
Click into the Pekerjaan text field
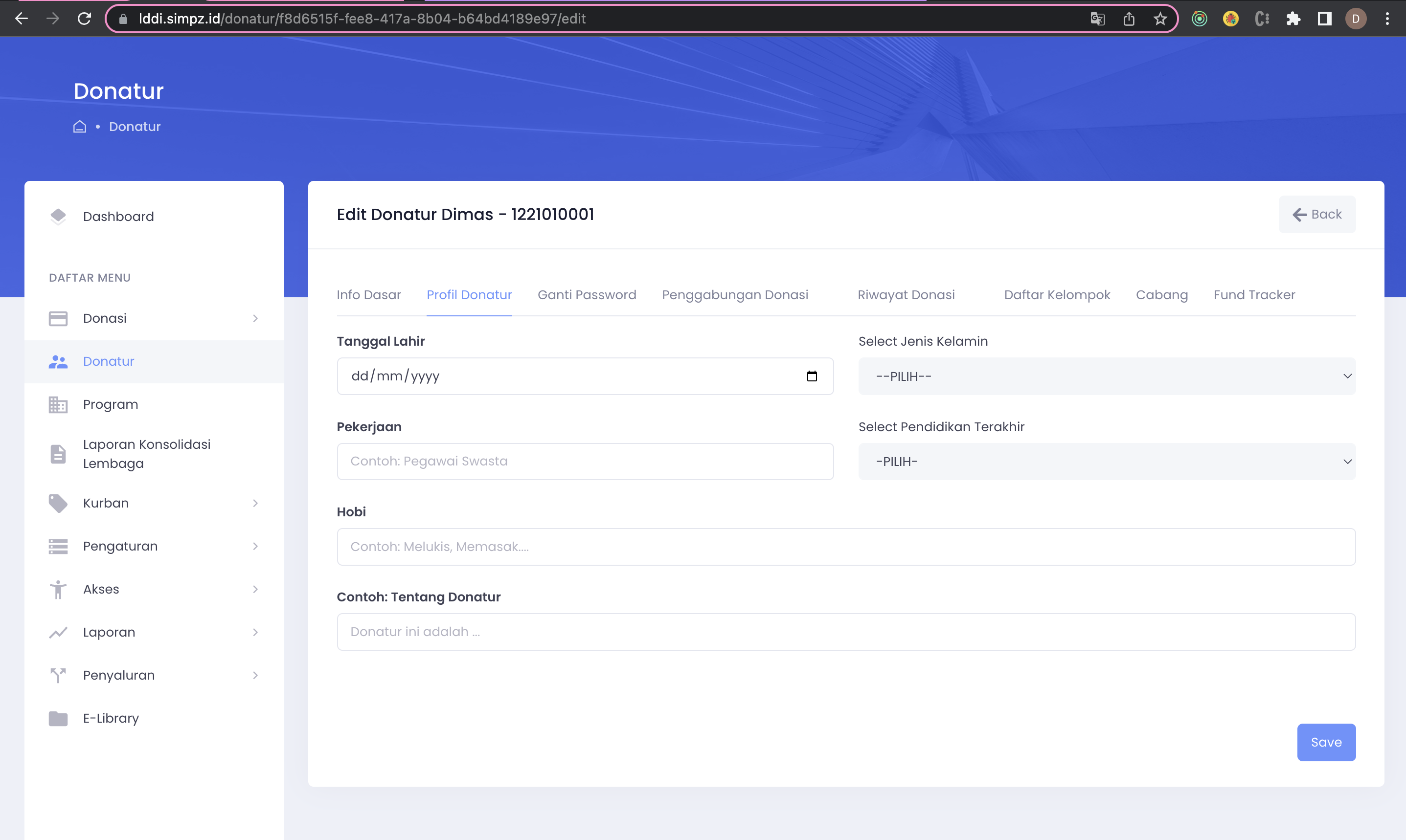(x=585, y=462)
